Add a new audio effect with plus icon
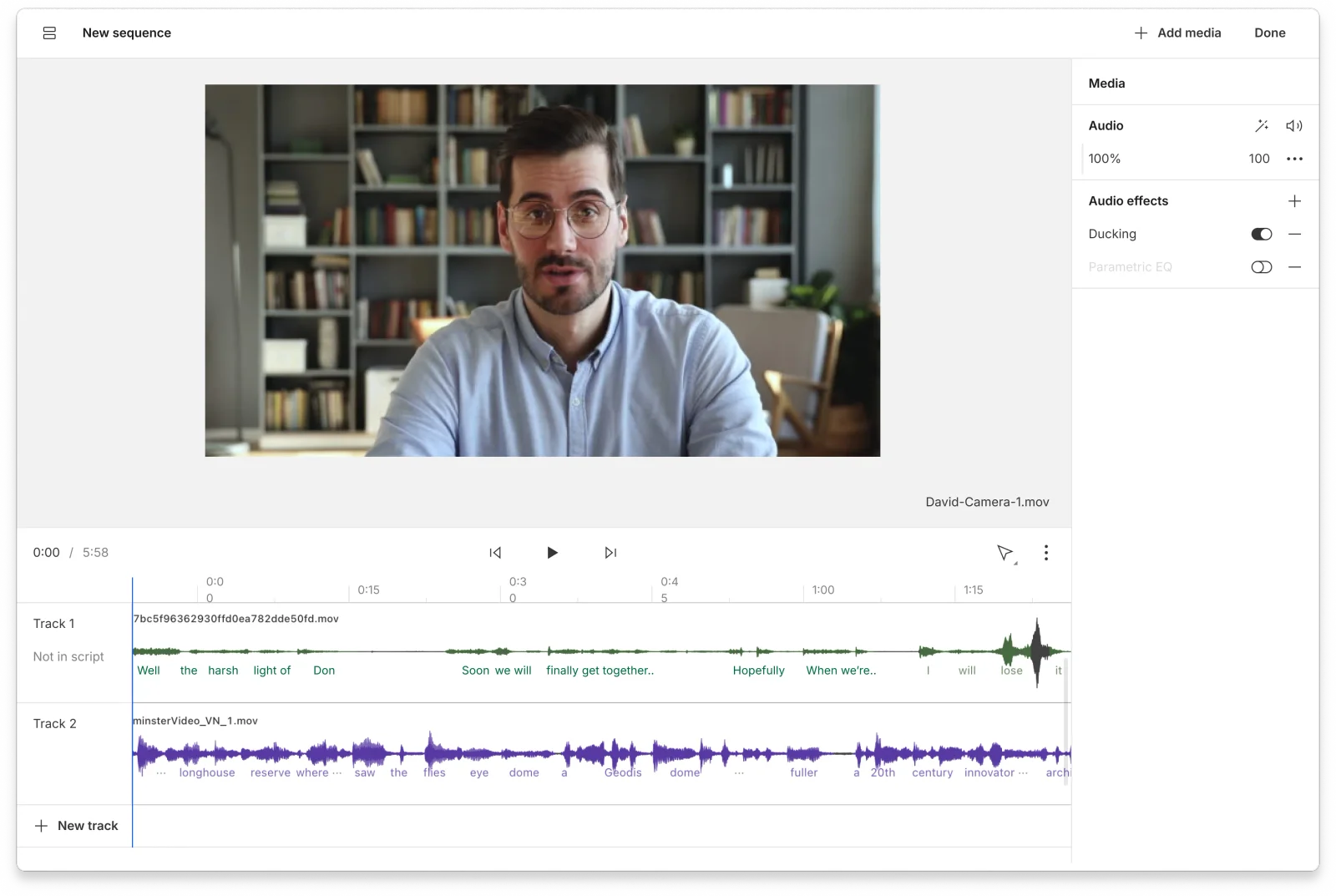This screenshot has width=1336, height=896. (1295, 200)
